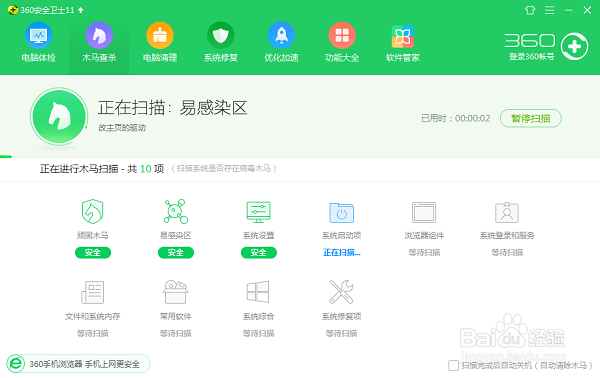Click 等待扫描 under 系统综合
The image size is (600, 378).
coord(259,334)
